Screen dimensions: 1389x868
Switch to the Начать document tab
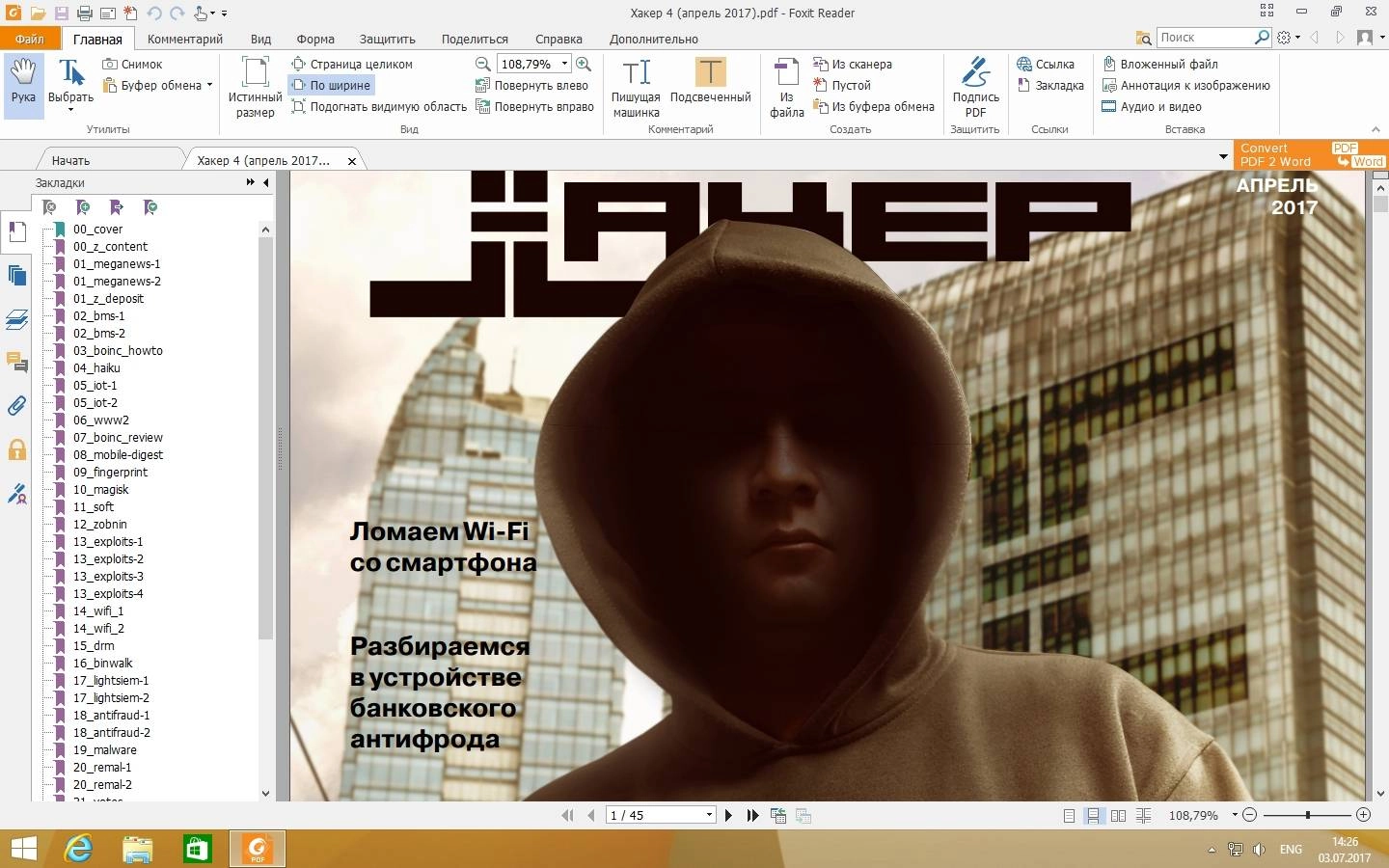click(x=70, y=160)
